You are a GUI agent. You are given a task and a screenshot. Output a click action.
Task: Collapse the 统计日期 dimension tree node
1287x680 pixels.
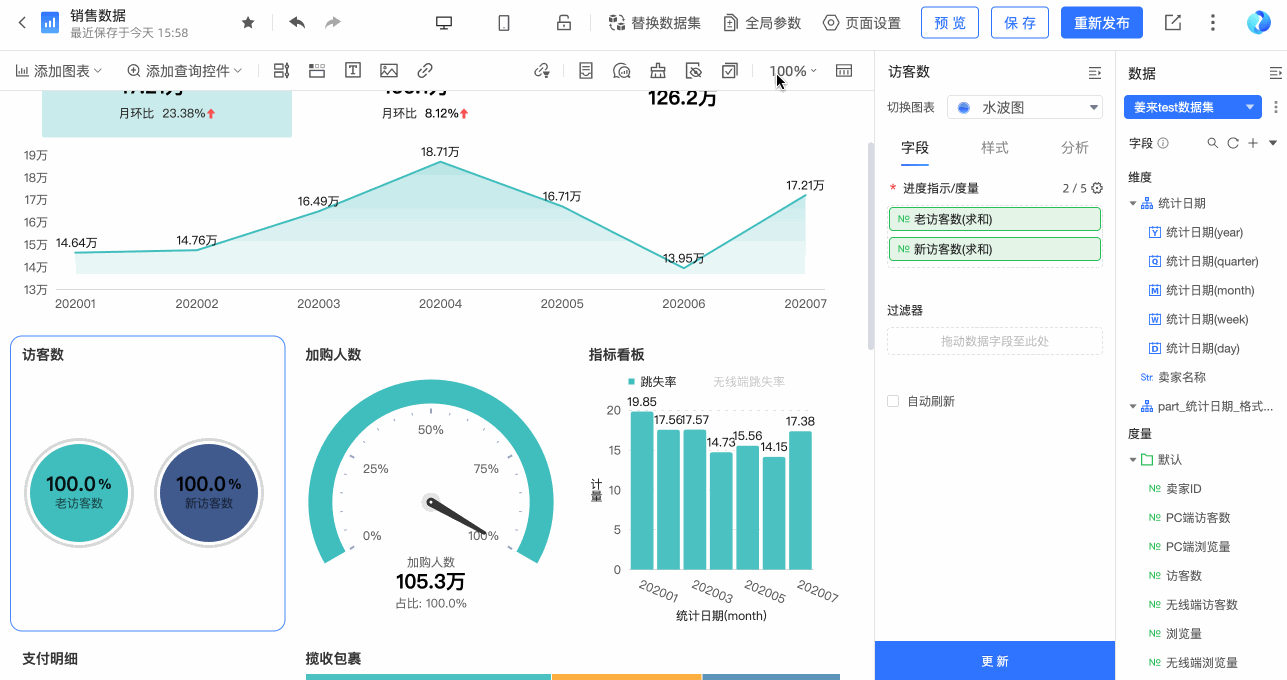[1133, 203]
